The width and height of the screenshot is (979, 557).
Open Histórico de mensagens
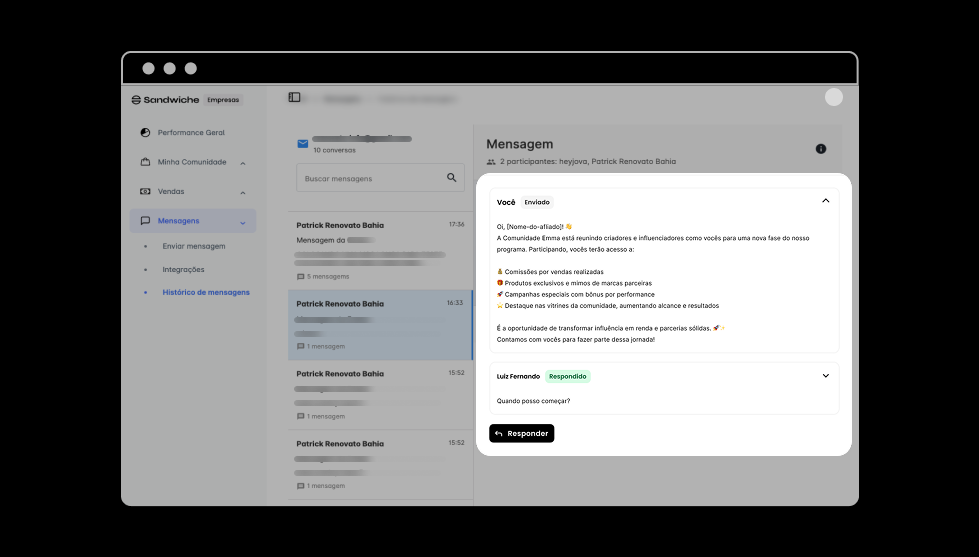point(206,292)
